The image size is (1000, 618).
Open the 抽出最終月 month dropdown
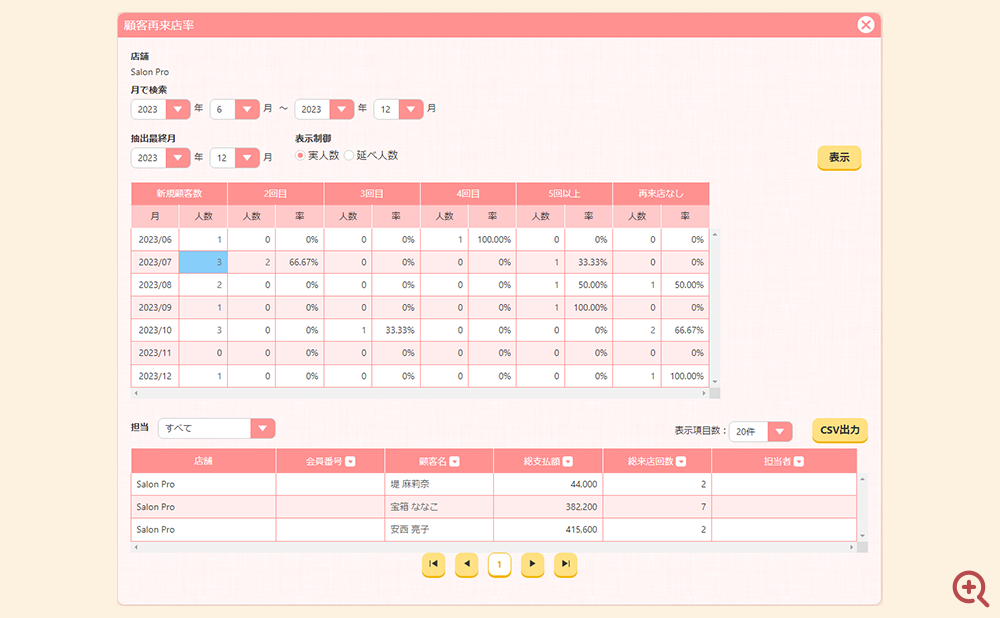pos(247,158)
